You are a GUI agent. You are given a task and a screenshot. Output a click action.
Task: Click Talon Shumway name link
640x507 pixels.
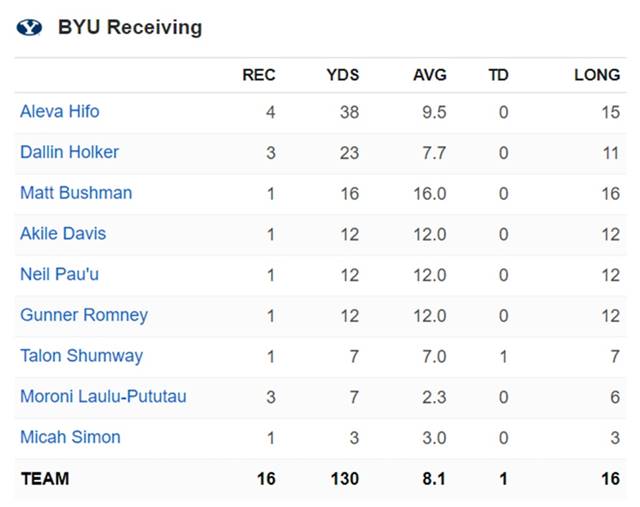click(x=81, y=356)
